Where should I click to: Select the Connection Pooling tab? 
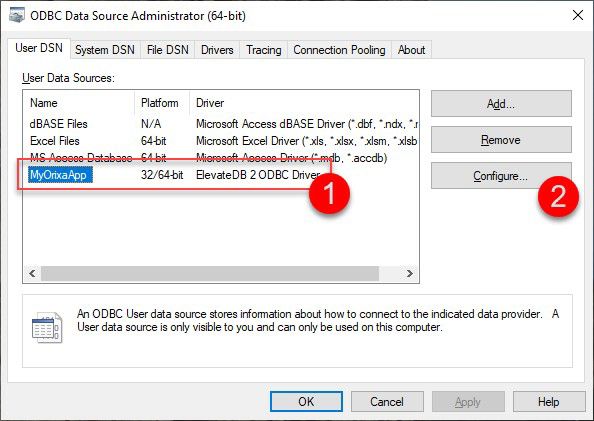[339, 50]
